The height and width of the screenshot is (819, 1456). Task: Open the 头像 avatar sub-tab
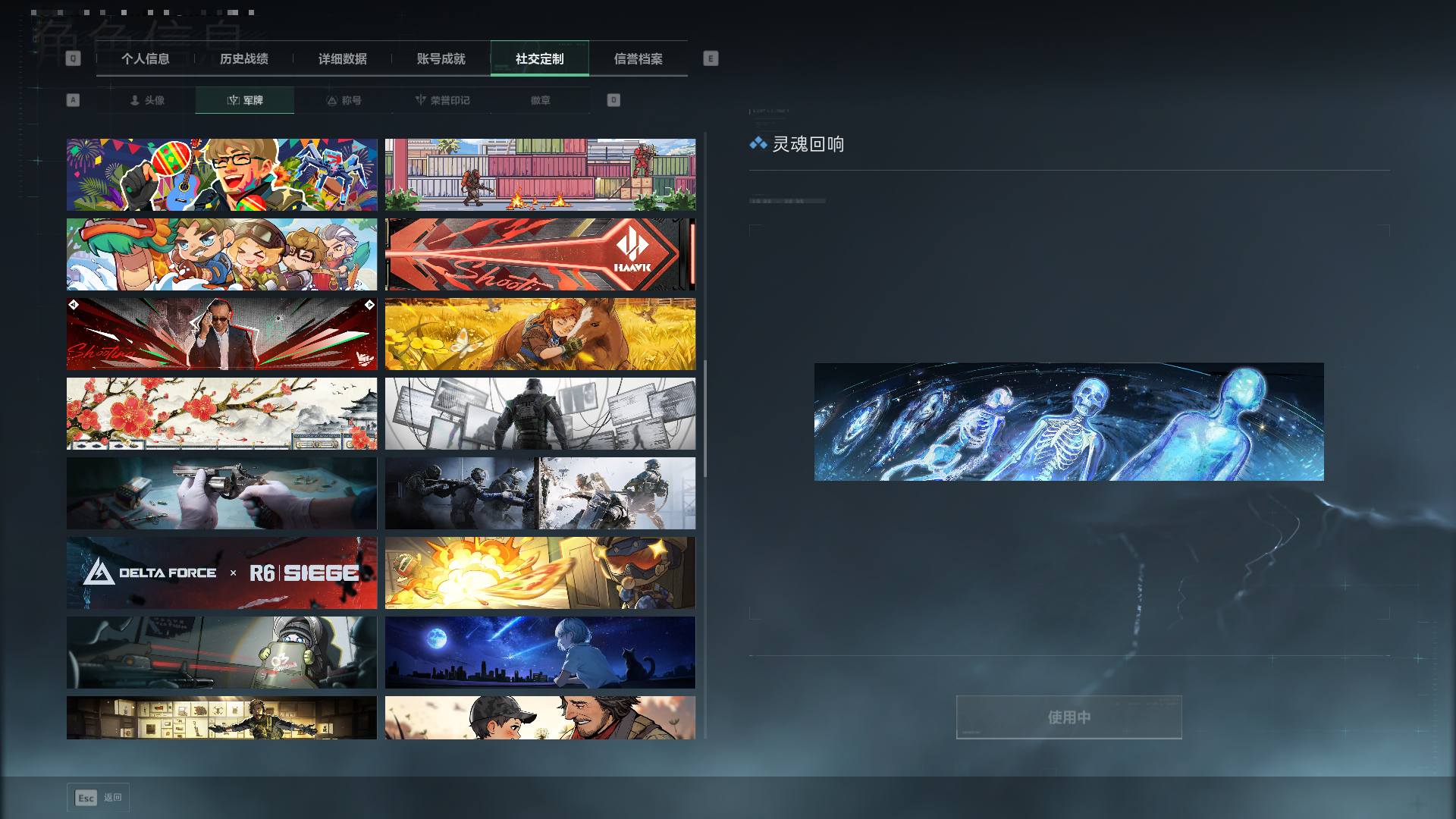[x=146, y=100]
